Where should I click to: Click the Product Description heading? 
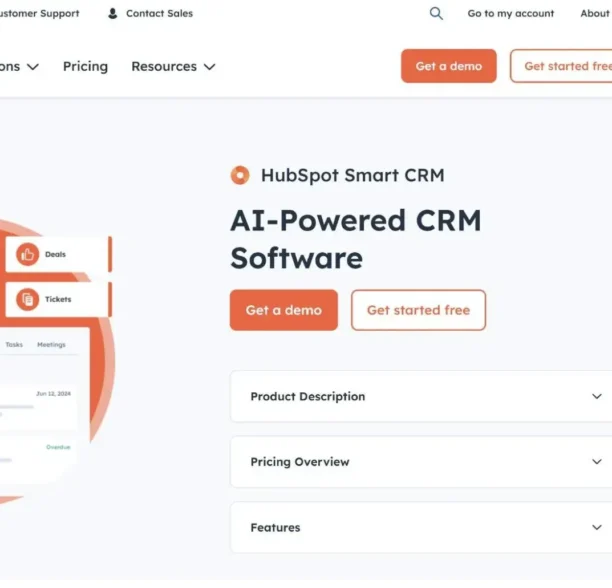click(x=308, y=396)
